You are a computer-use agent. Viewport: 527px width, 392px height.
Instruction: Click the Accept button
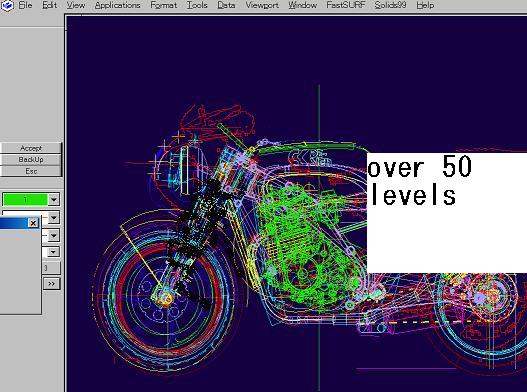click(31, 148)
